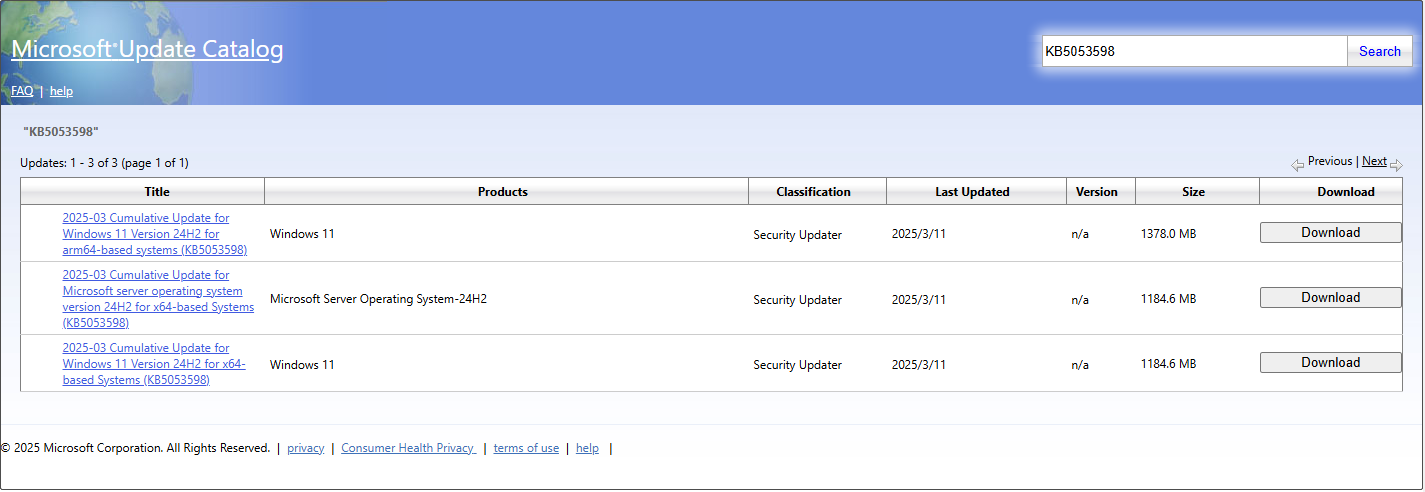The image size is (1425, 492).
Task: Download the arm64-based Windows 11 update
Action: click(1330, 233)
